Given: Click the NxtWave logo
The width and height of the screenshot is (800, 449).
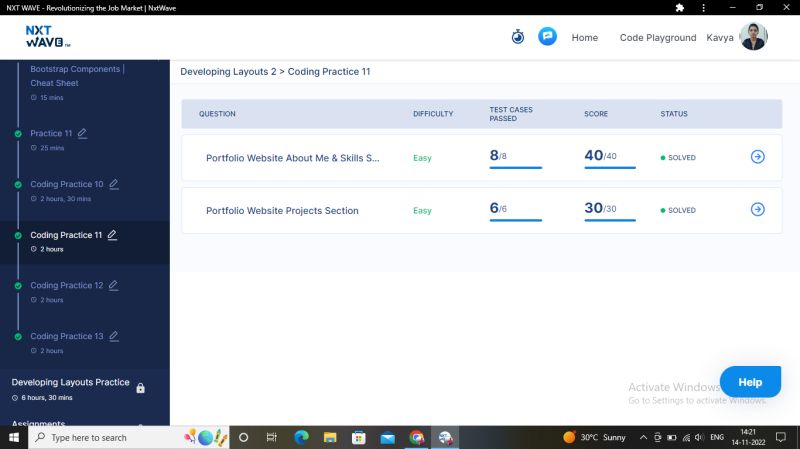Looking at the screenshot, I should 47,37.
